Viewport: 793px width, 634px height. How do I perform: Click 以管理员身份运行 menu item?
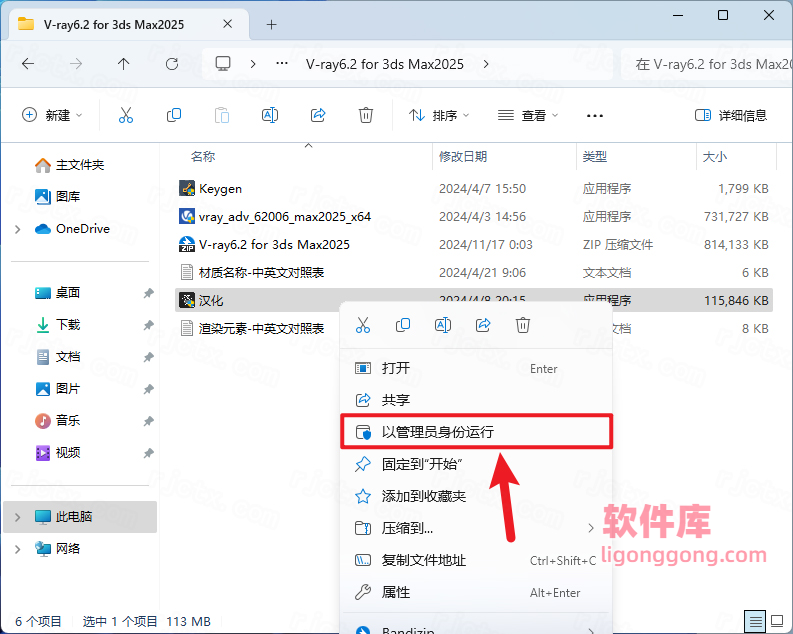point(477,432)
